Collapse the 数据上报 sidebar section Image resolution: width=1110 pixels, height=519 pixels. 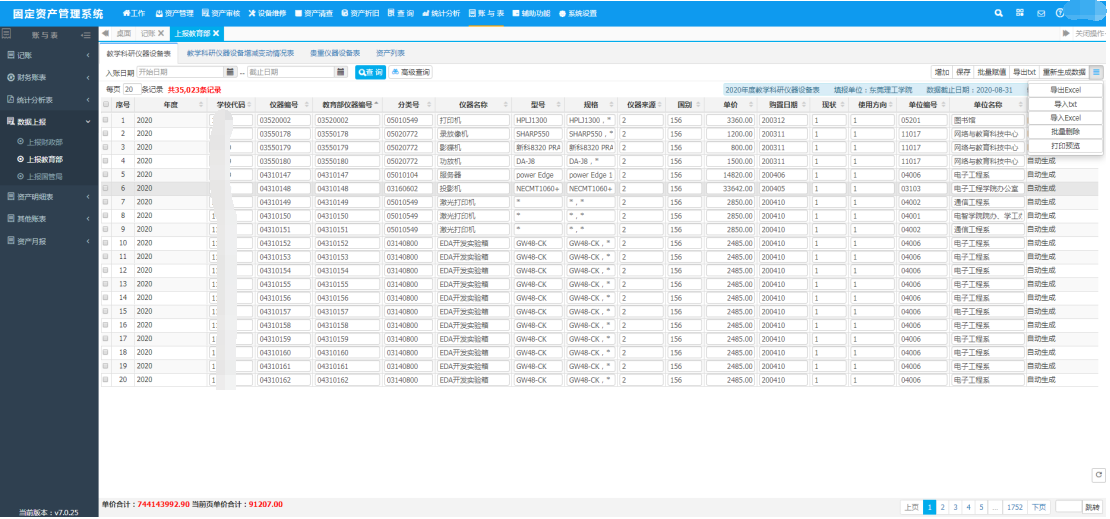click(49, 122)
